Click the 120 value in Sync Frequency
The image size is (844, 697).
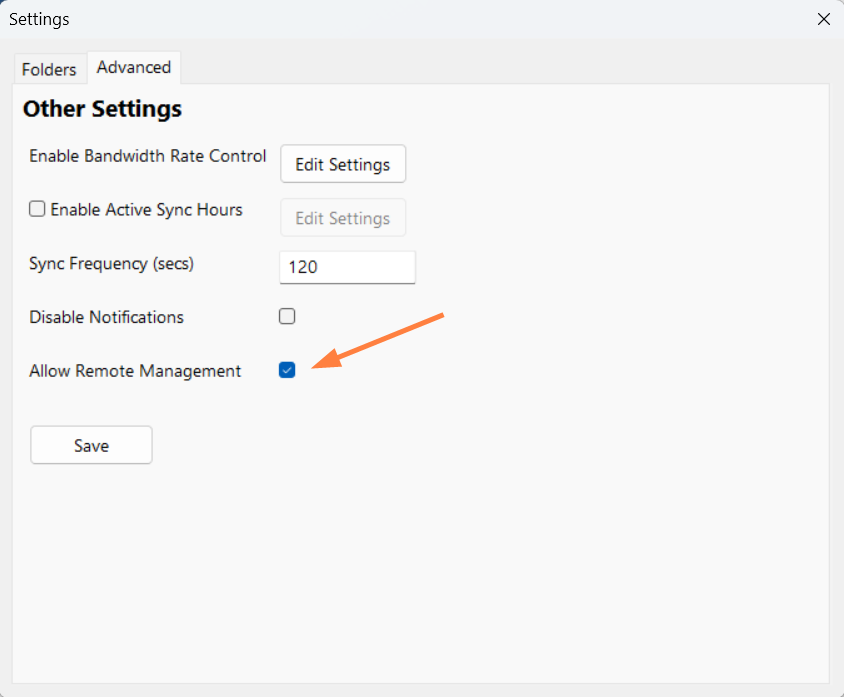point(303,267)
